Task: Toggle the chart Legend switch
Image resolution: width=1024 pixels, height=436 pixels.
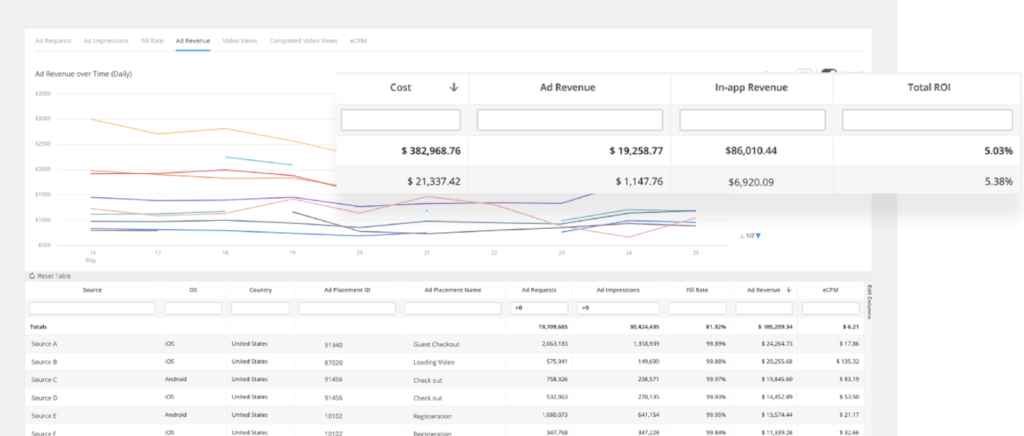Action: click(828, 73)
